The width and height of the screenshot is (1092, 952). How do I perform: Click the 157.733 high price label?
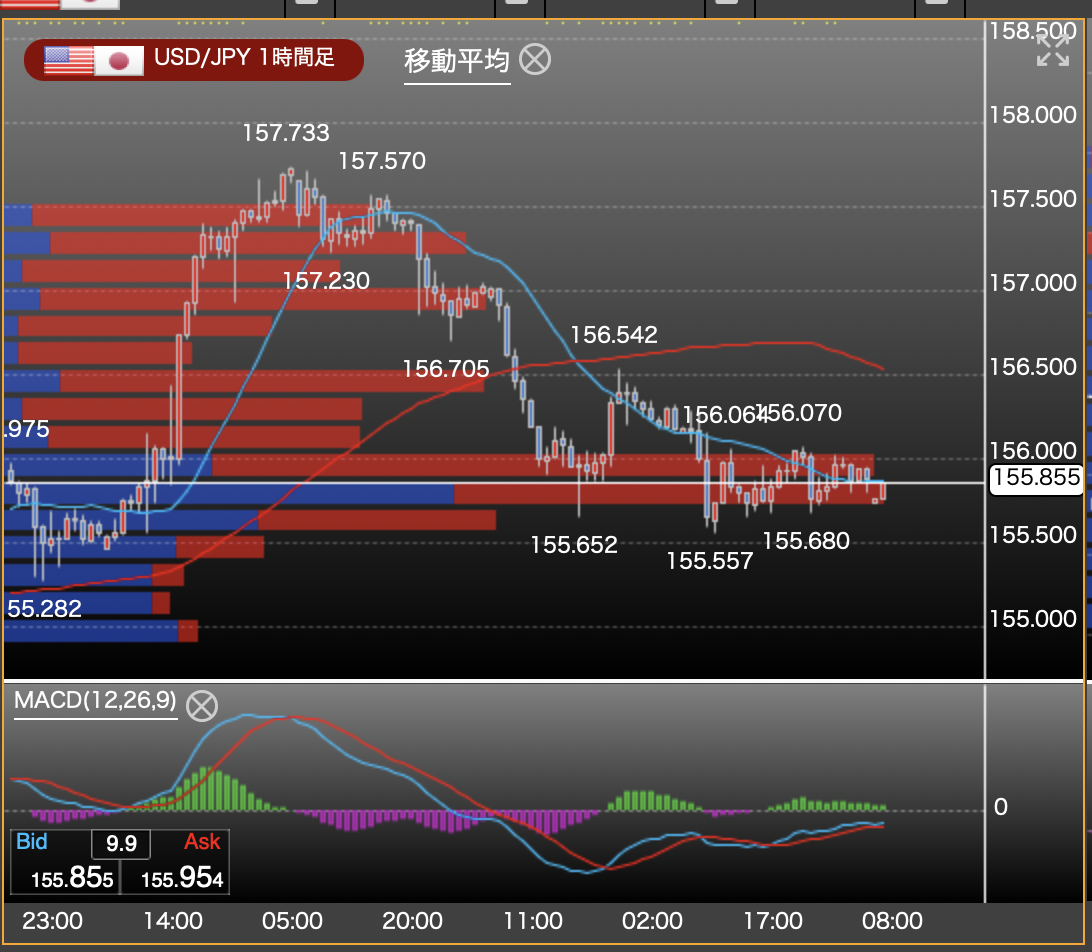pyautogui.click(x=285, y=132)
